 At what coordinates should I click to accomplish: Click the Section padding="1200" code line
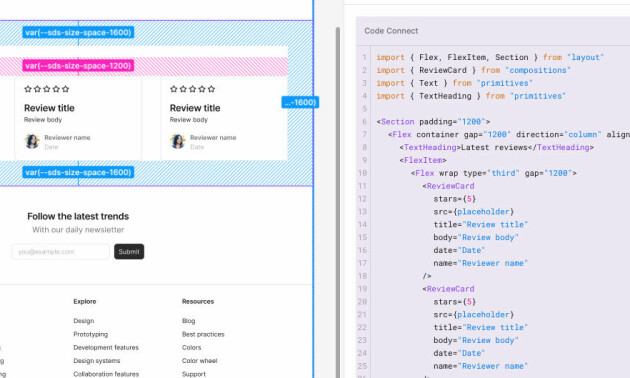pyautogui.click(x=433, y=122)
